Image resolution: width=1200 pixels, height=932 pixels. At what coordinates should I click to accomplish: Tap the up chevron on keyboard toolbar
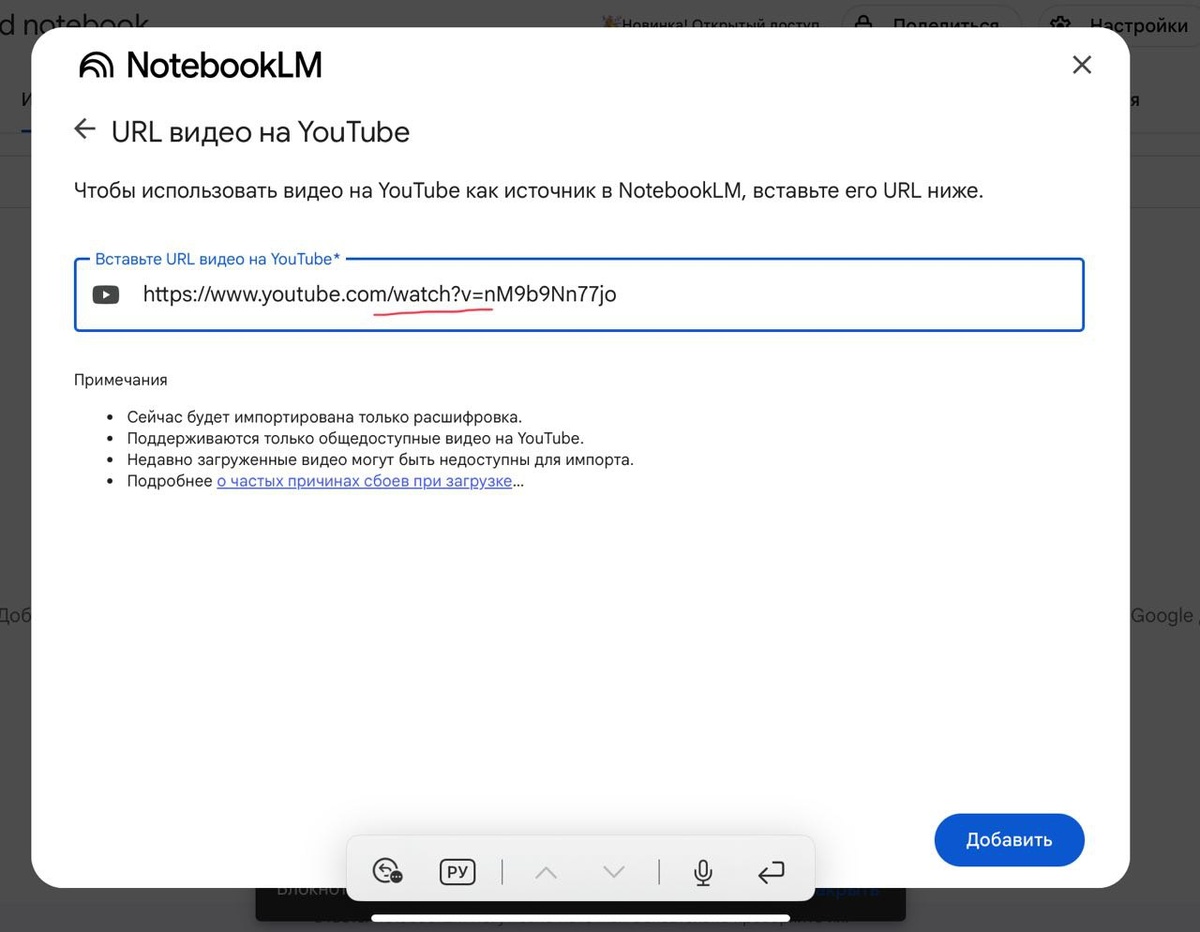click(545, 872)
